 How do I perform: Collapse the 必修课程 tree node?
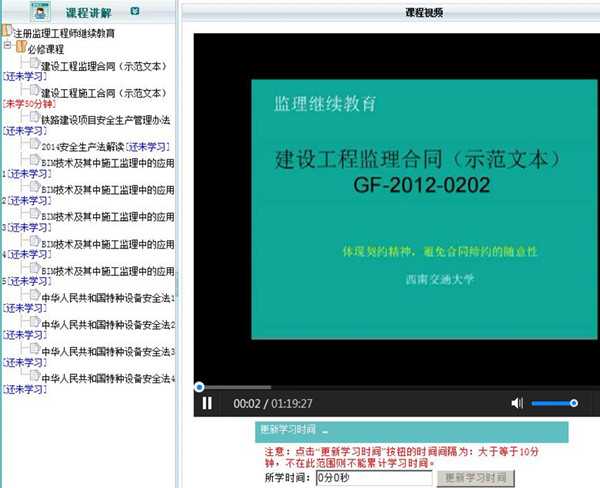pos(7,46)
